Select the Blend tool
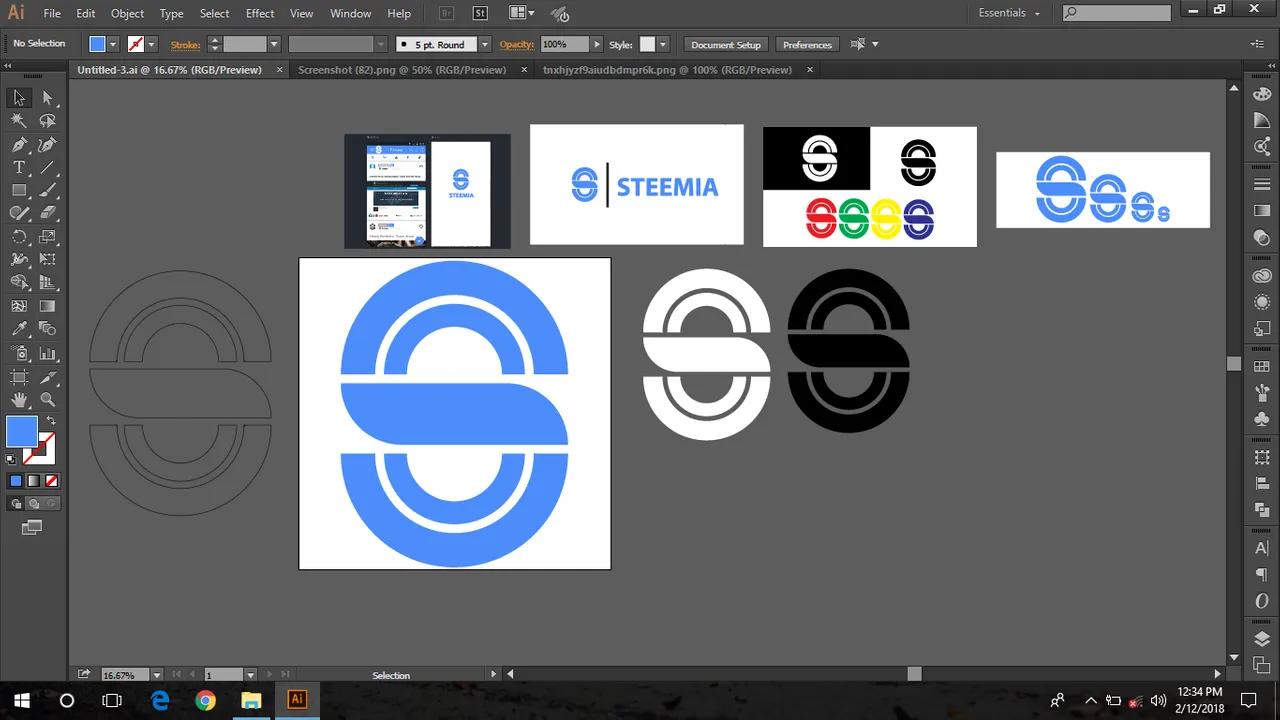Screen dimensions: 1280x720 (47, 329)
